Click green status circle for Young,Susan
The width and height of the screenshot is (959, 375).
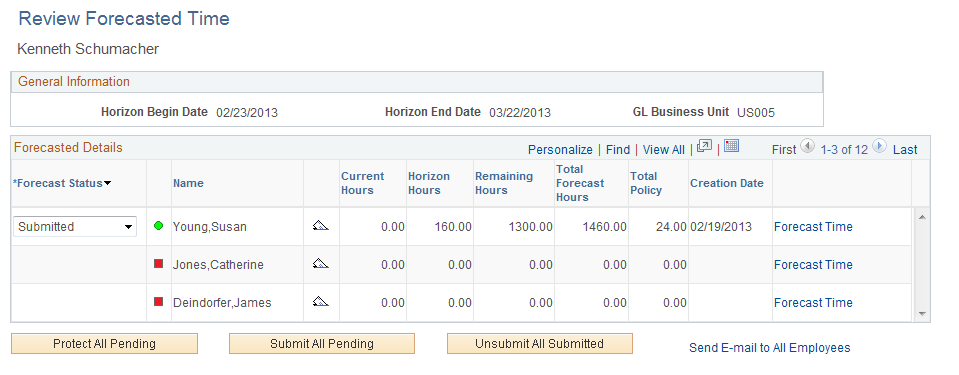click(159, 226)
